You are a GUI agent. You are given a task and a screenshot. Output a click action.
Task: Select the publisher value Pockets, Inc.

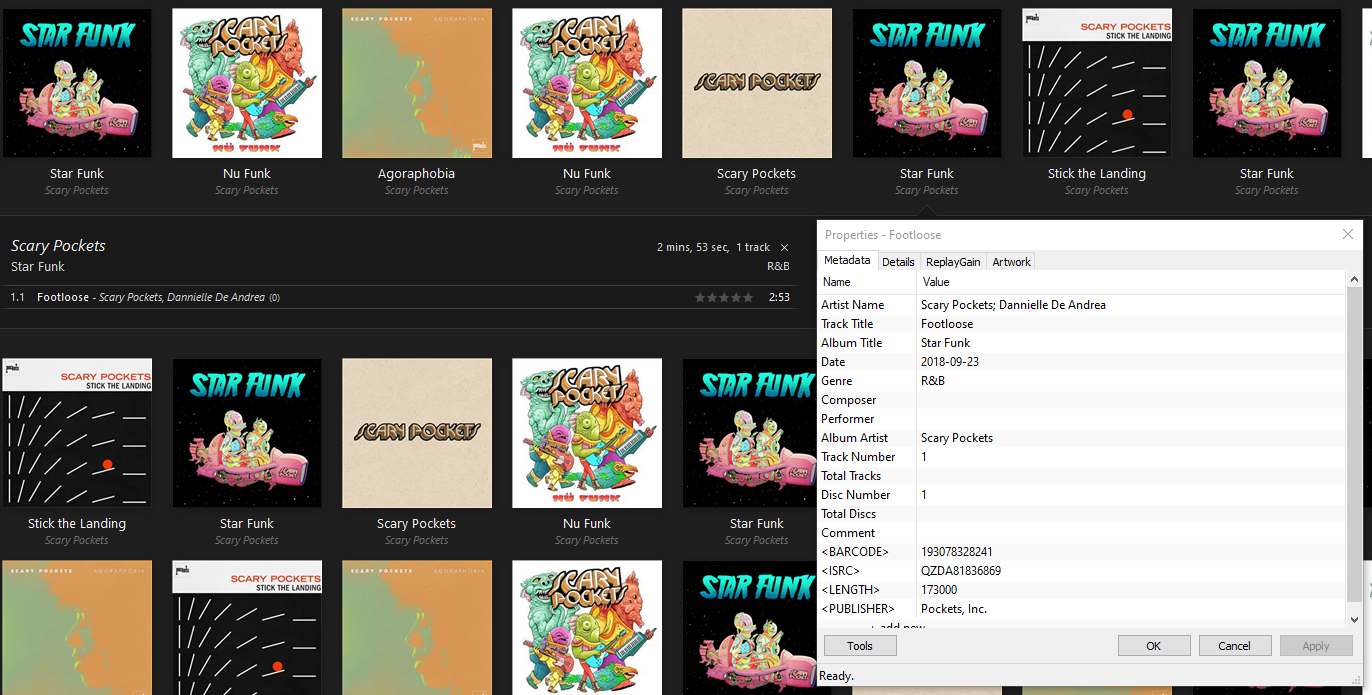click(x=1132, y=609)
